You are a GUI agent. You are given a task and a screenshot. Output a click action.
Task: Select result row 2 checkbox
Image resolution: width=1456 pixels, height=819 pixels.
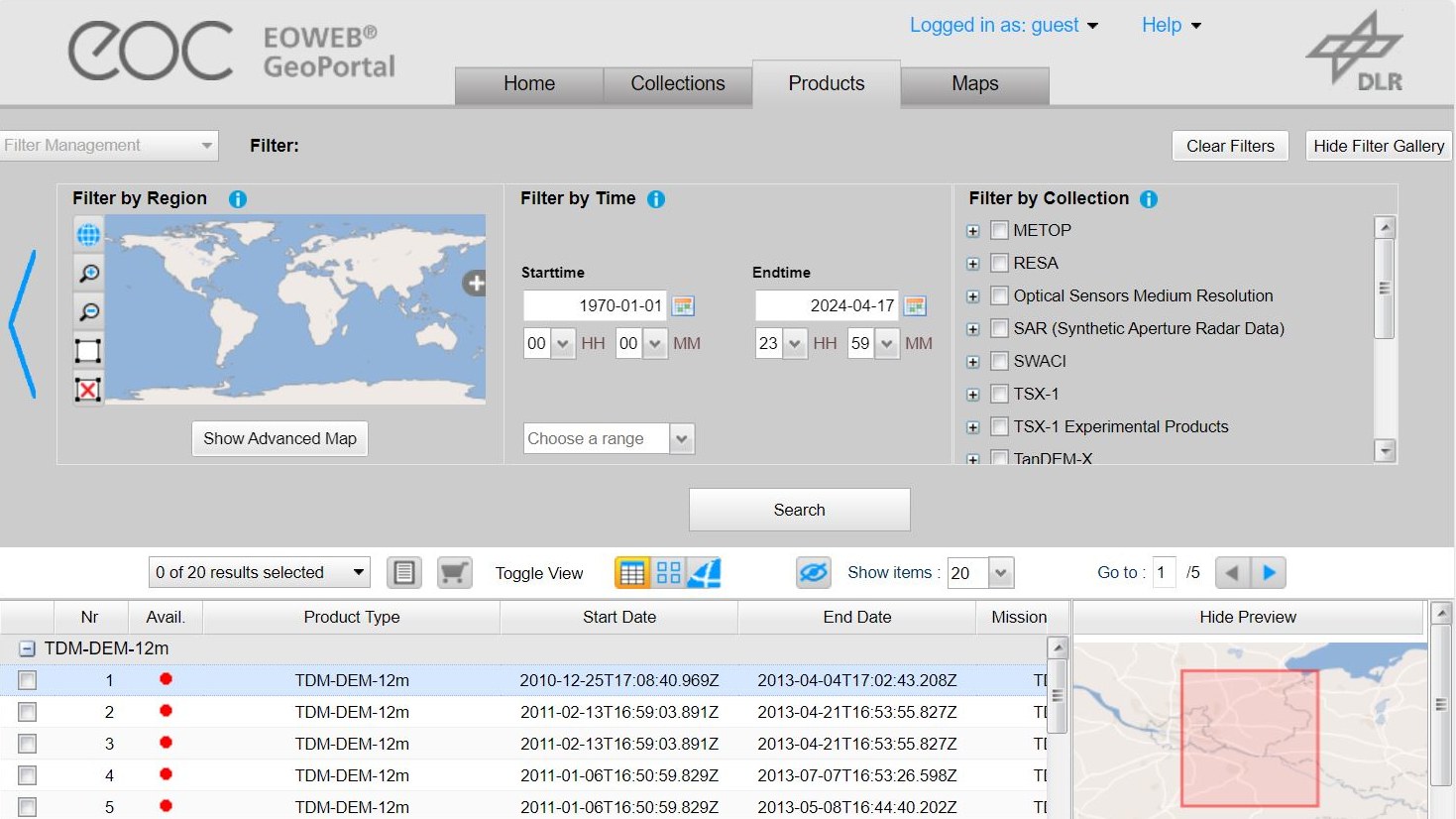pyautogui.click(x=27, y=712)
